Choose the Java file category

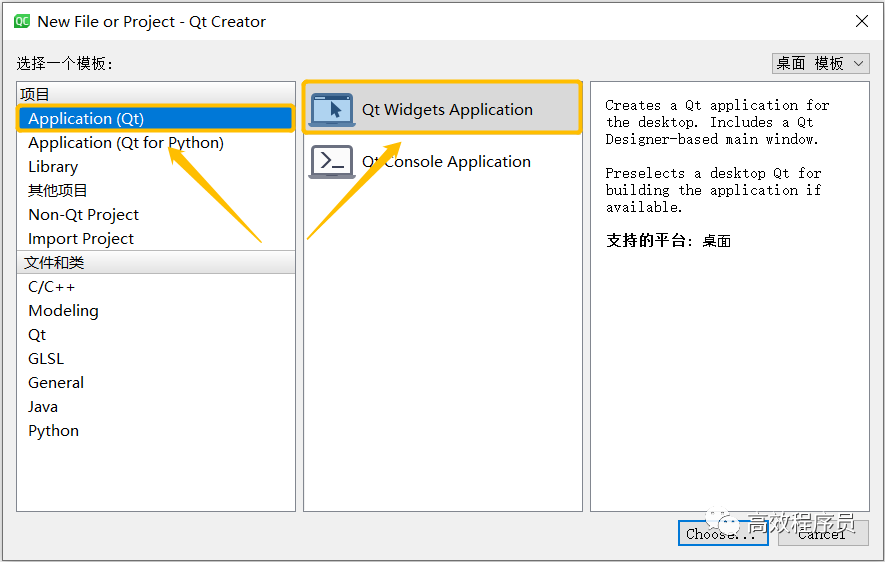155,407
